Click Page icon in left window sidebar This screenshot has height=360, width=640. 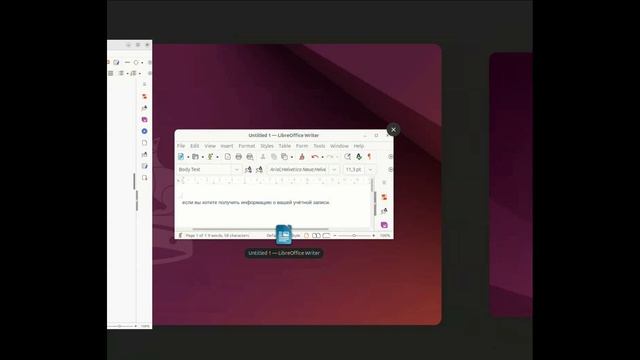(144, 143)
